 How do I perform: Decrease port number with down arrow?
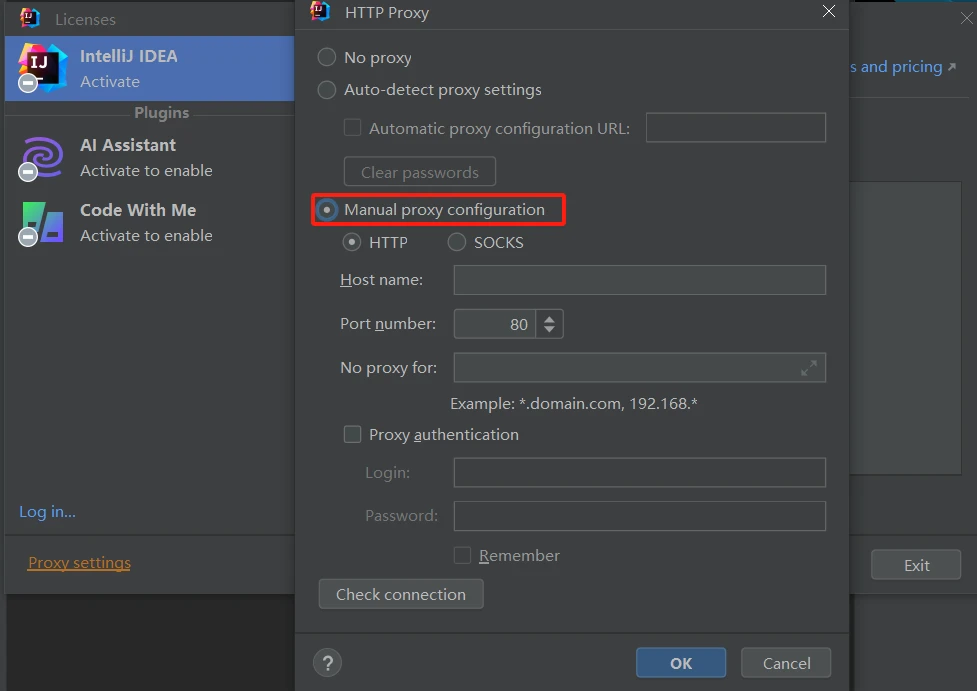click(549, 330)
